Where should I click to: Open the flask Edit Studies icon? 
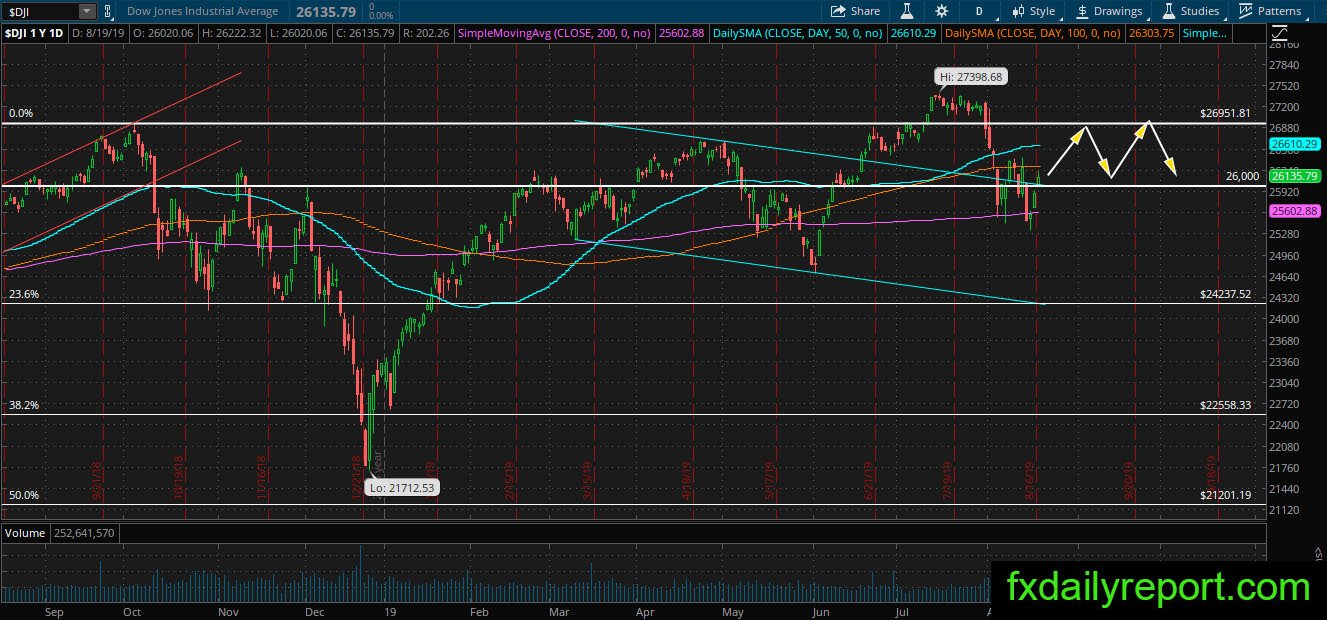[x=907, y=11]
